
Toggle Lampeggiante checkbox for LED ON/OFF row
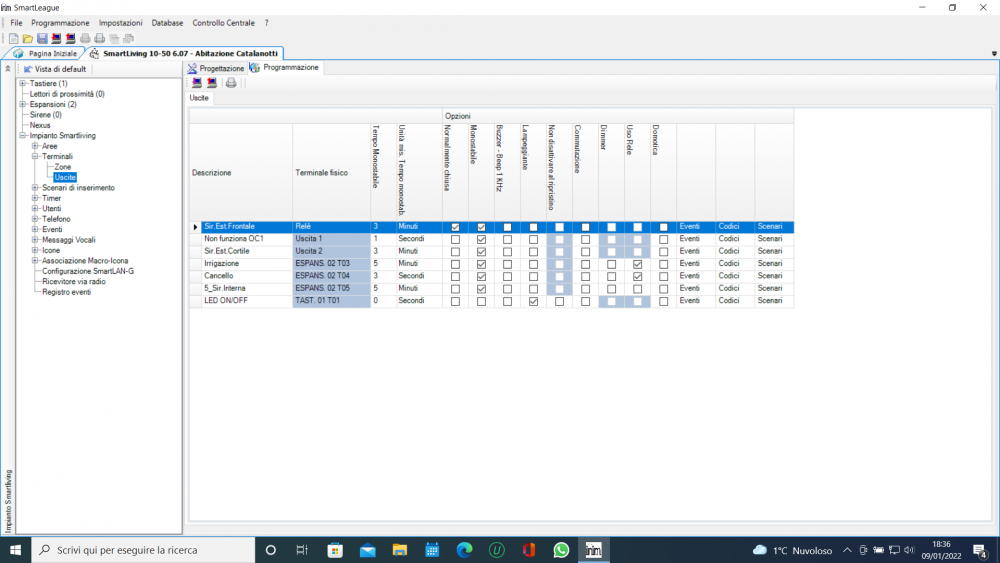click(534, 301)
